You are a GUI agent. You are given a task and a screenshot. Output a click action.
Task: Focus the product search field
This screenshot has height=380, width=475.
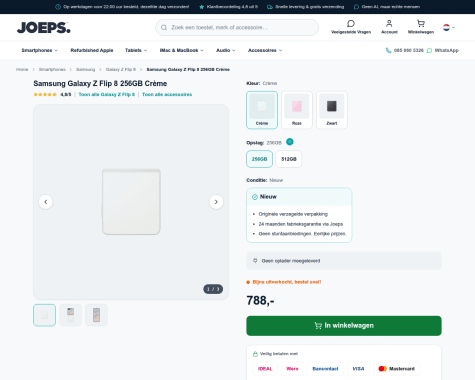pos(237,27)
